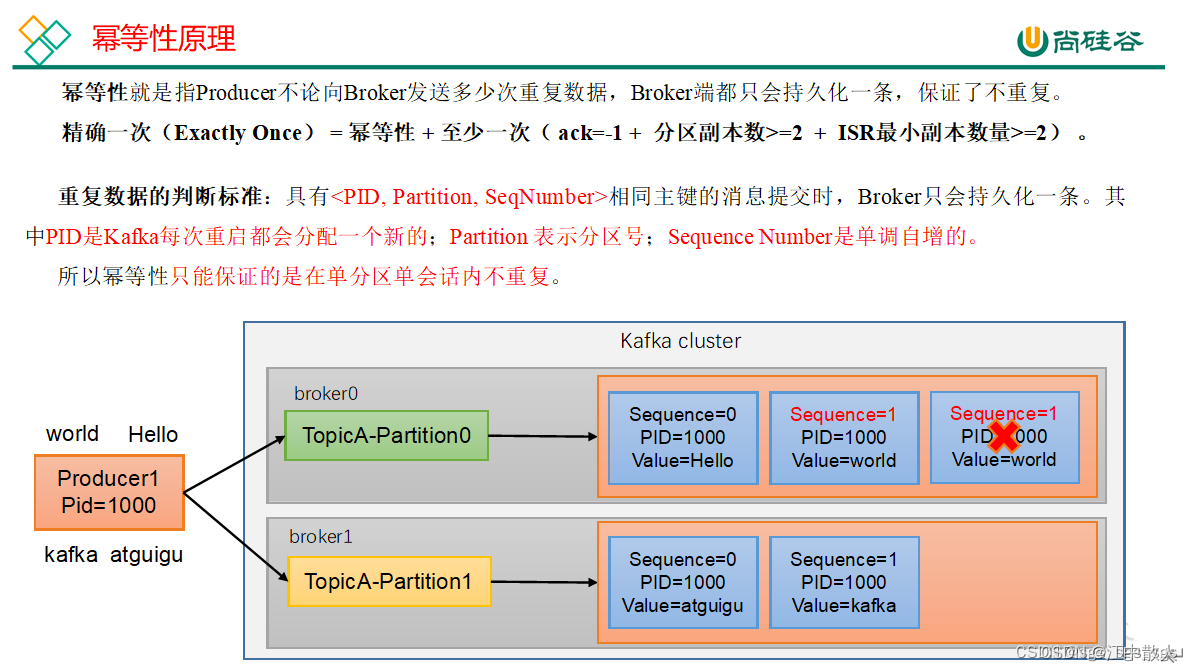Click the bold text '重复数据的判断标准'
1193x671 pixels.
(161, 197)
